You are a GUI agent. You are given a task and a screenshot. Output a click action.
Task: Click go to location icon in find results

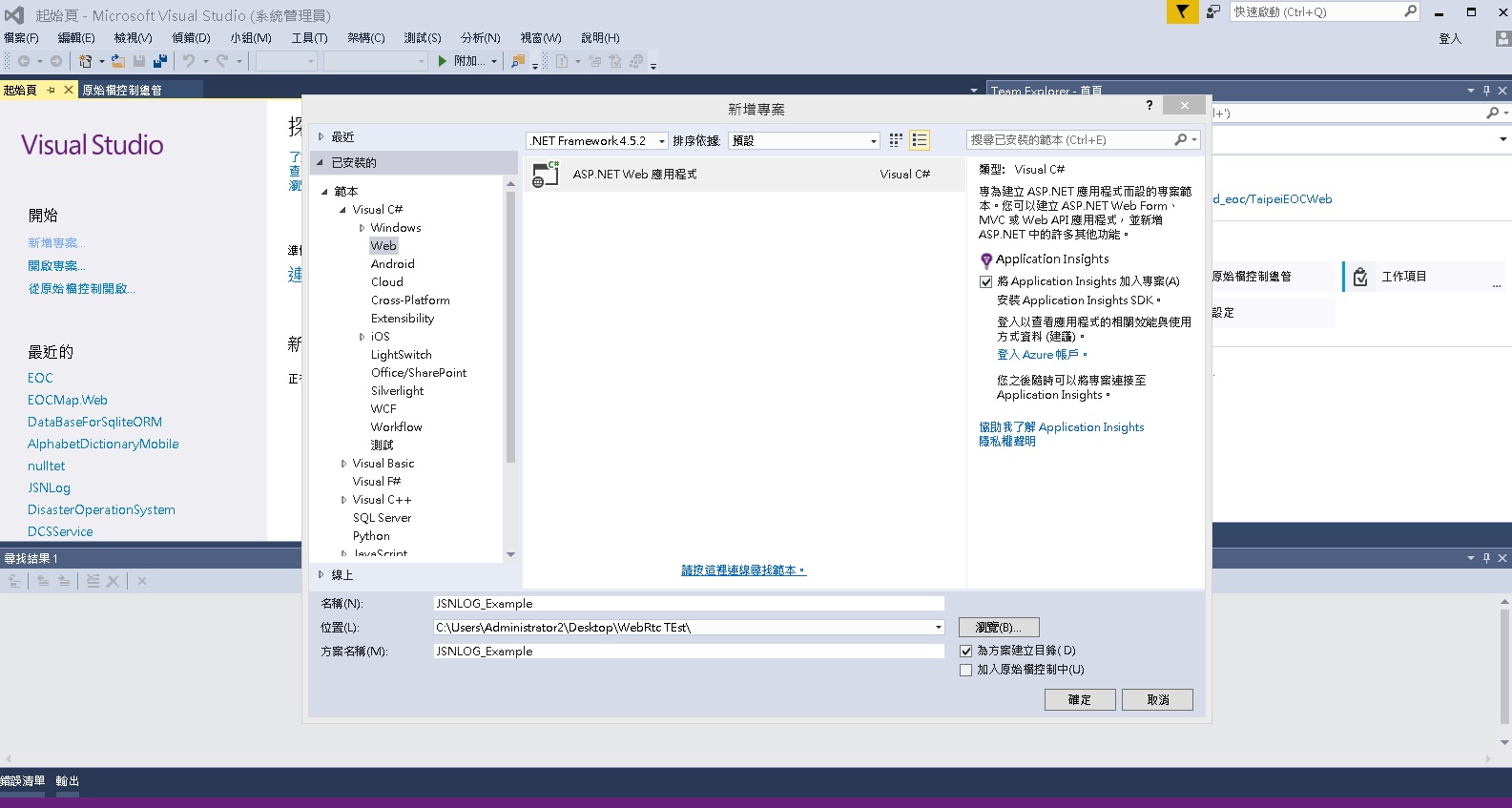click(x=14, y=581)
